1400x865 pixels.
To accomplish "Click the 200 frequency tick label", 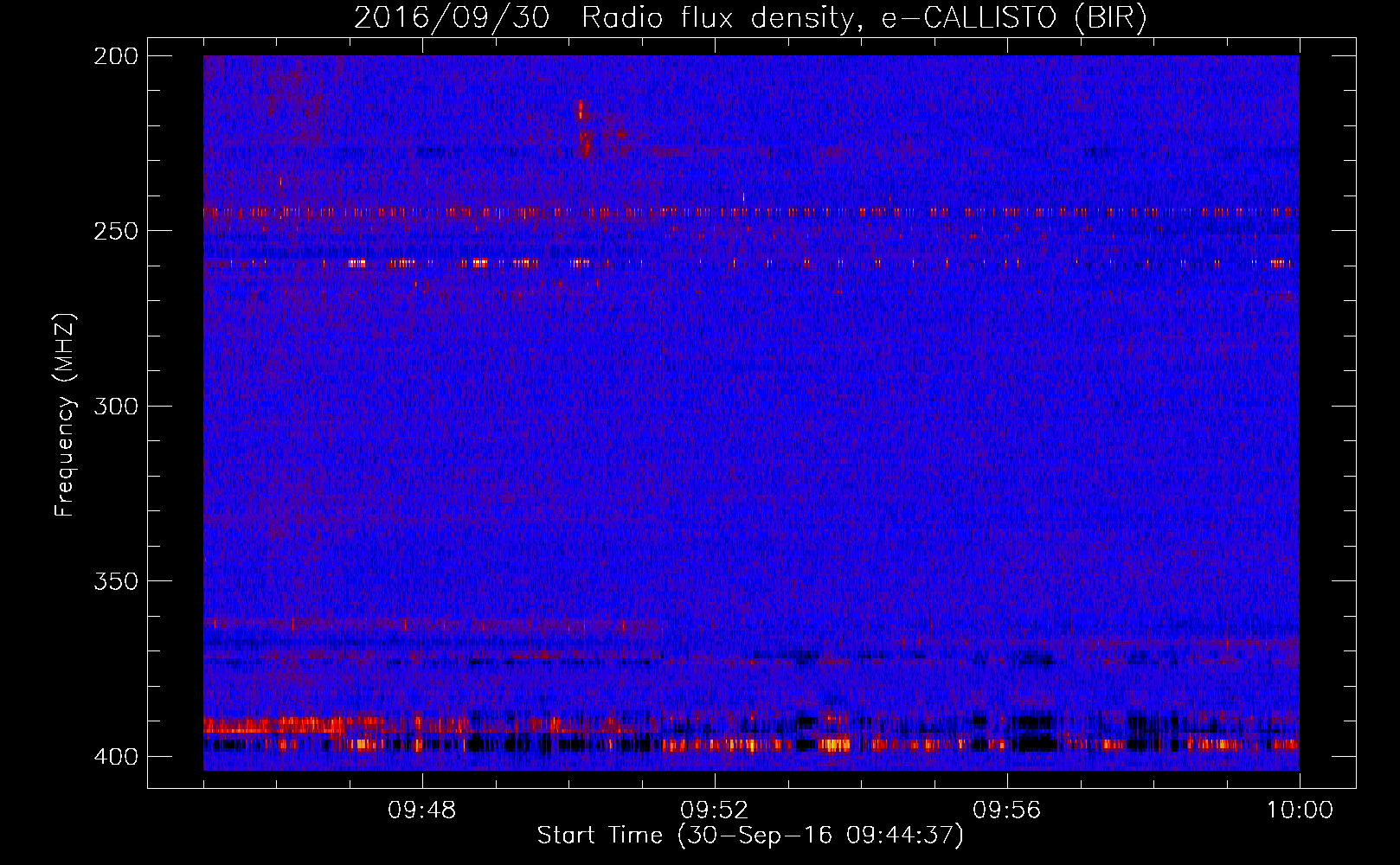I will pos(116,56).
